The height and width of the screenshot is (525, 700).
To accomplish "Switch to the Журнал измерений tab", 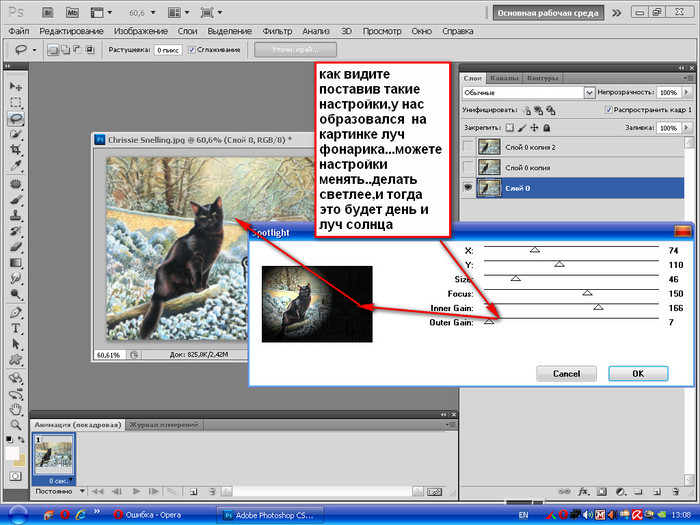I will [x=163, y=425].
